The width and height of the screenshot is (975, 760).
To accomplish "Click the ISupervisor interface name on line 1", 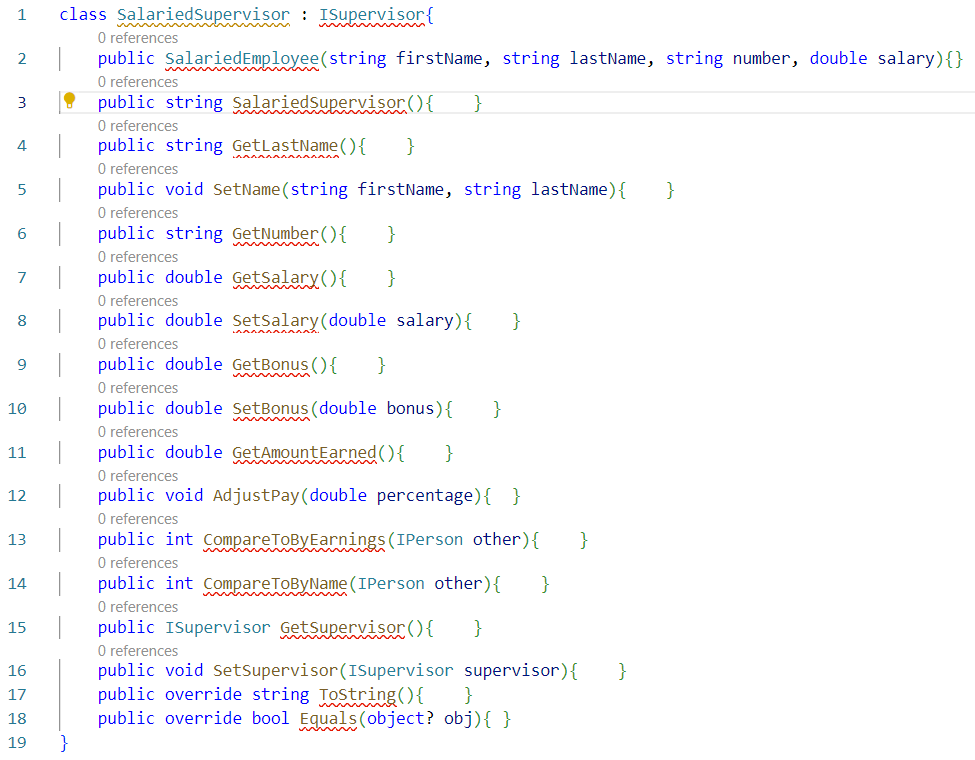I will click(x=372, y=15).
